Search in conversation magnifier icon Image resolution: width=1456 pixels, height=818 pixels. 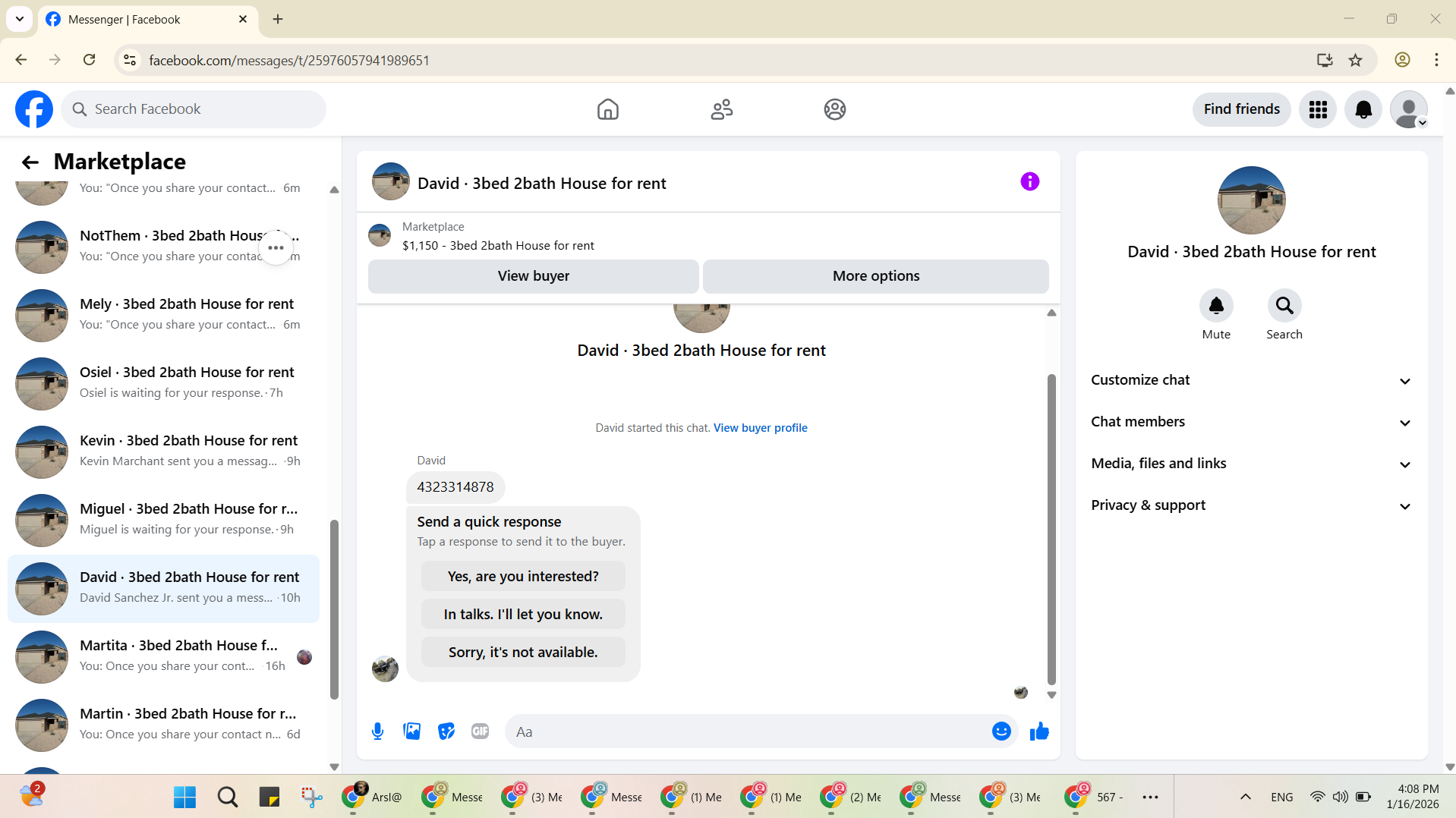point(1284,305)
